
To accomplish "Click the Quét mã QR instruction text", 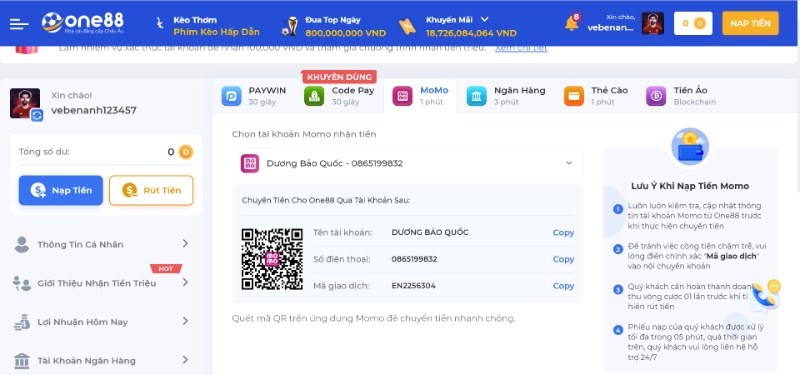I will point(373,319).
